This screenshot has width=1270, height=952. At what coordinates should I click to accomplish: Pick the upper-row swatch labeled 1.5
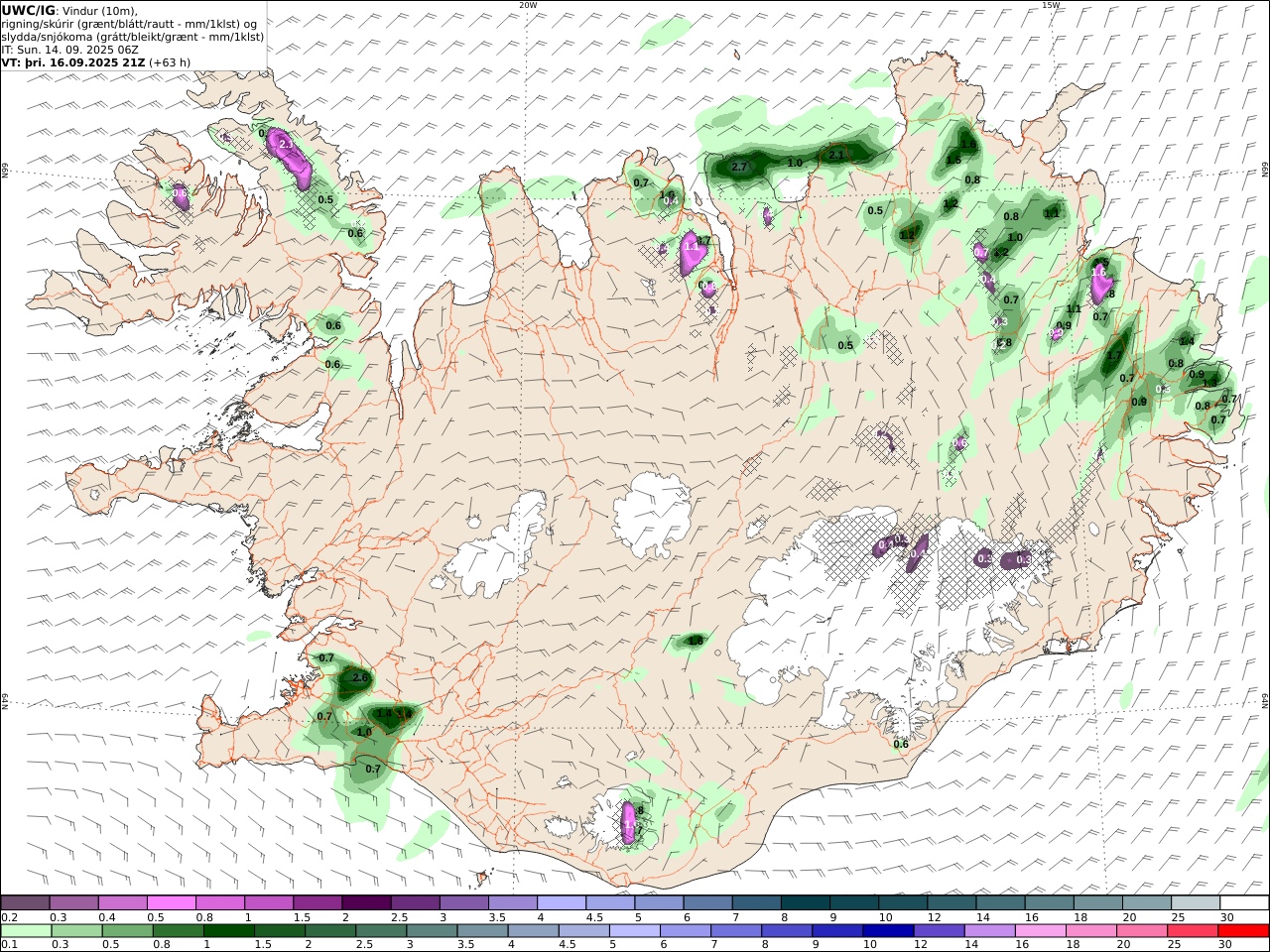click(317, 902)
